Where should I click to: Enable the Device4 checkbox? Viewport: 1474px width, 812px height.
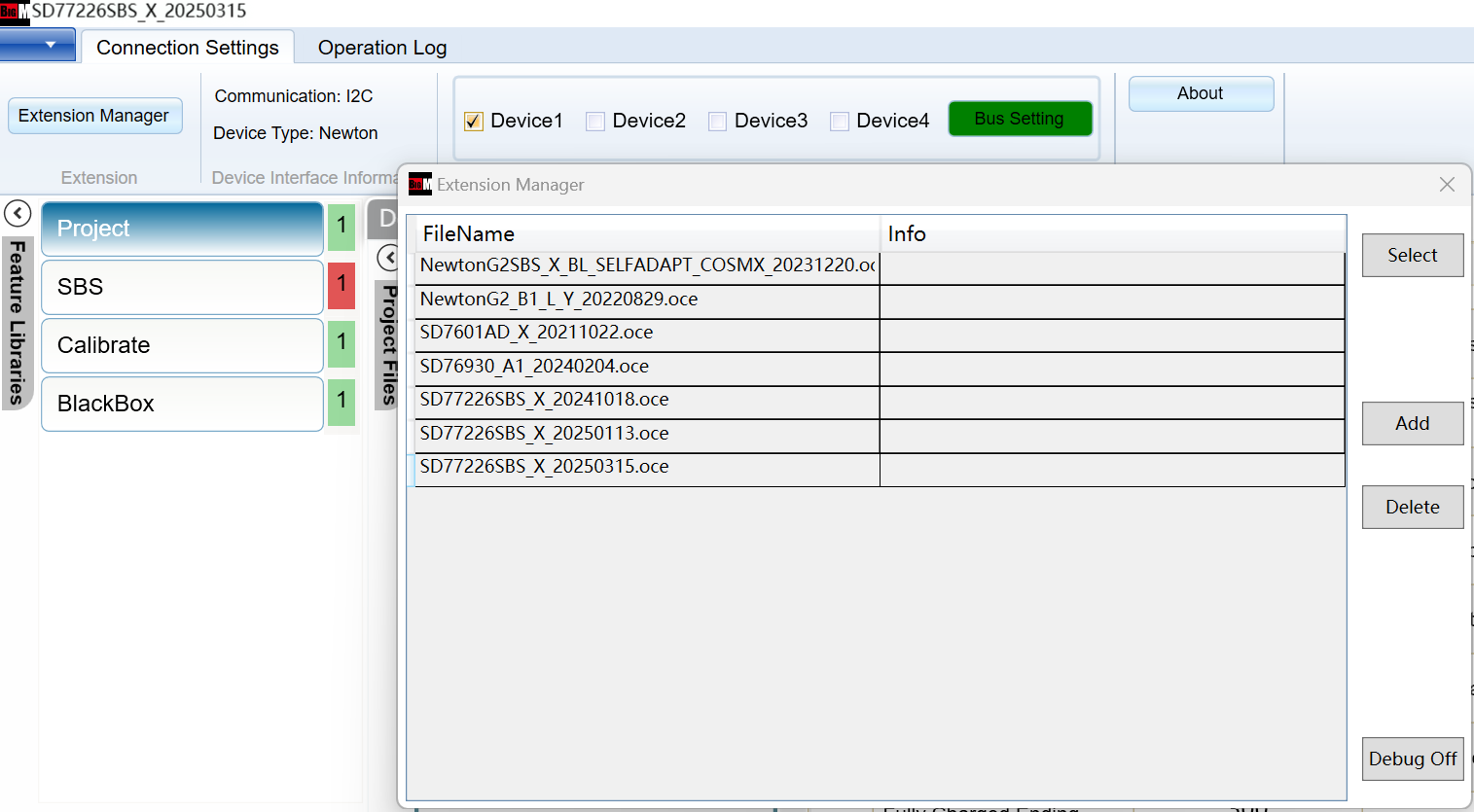pos(840,122)
